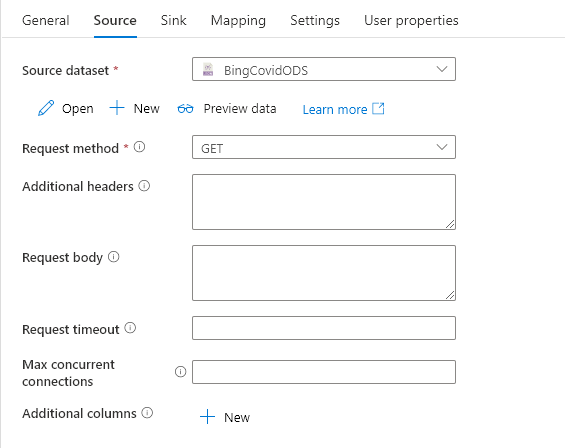Click the Request timeout label
Viewport: 565px width, 448px height.
(71, 329)
